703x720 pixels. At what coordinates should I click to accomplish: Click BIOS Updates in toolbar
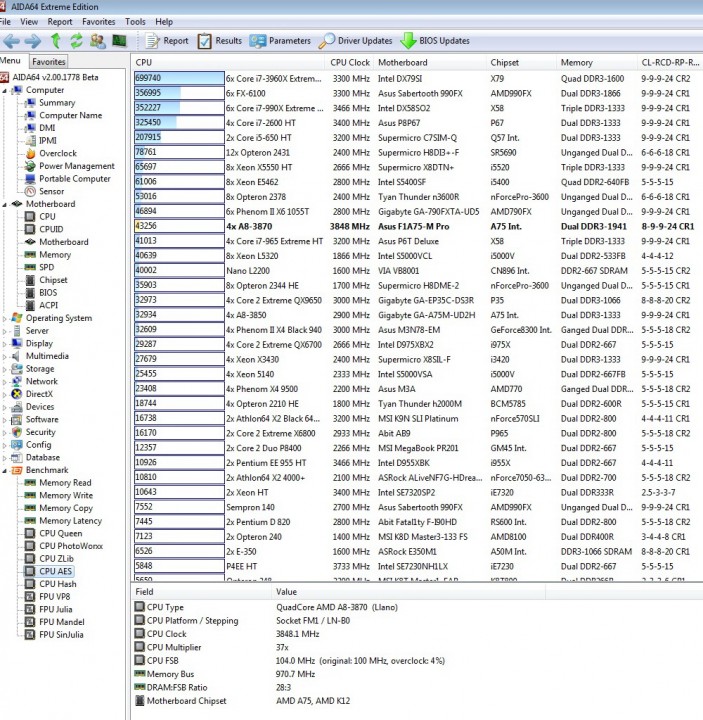tap(435, 41)
